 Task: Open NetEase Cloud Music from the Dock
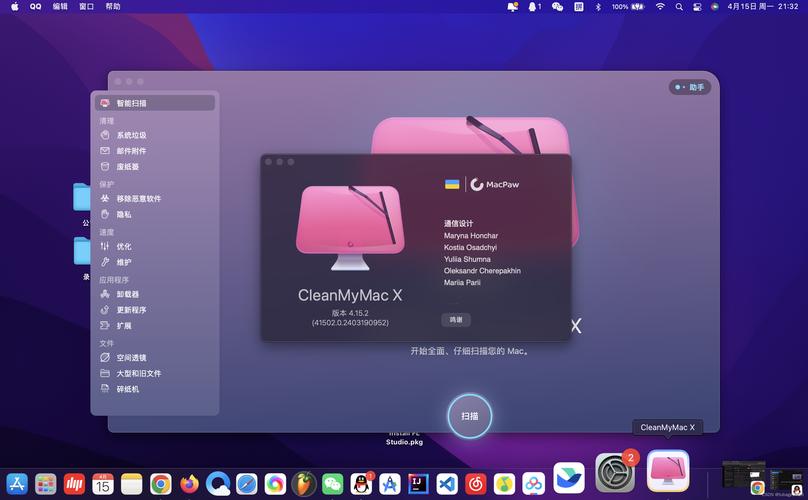tap(476, 484)
